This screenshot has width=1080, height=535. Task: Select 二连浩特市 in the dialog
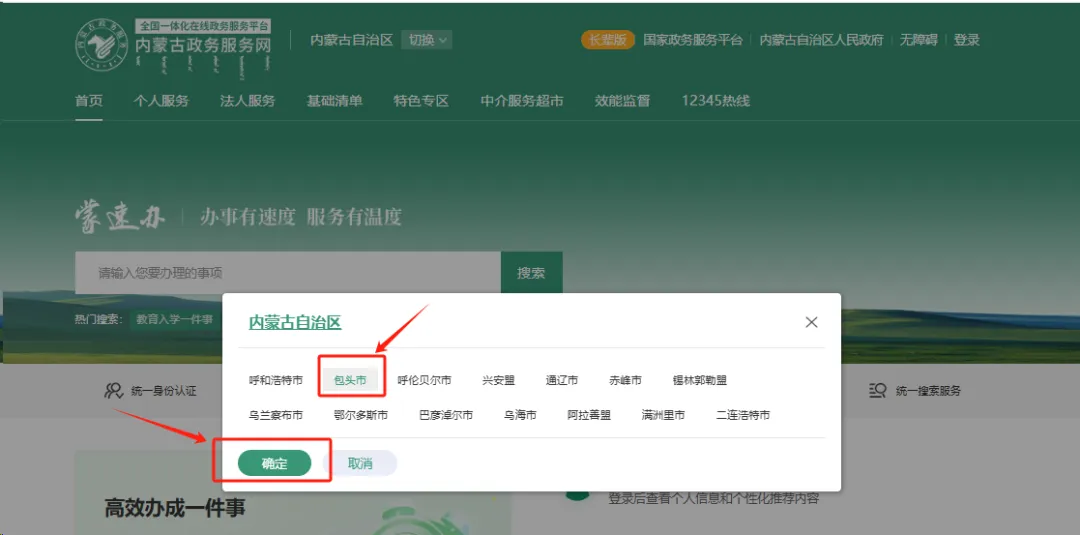coord(743,415)
